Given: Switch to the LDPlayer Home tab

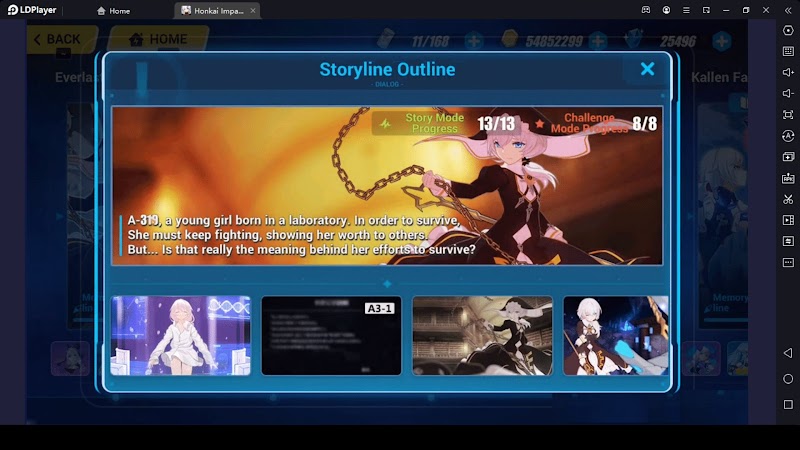Looking at the screenshot, I should click(x=114, y=11).
